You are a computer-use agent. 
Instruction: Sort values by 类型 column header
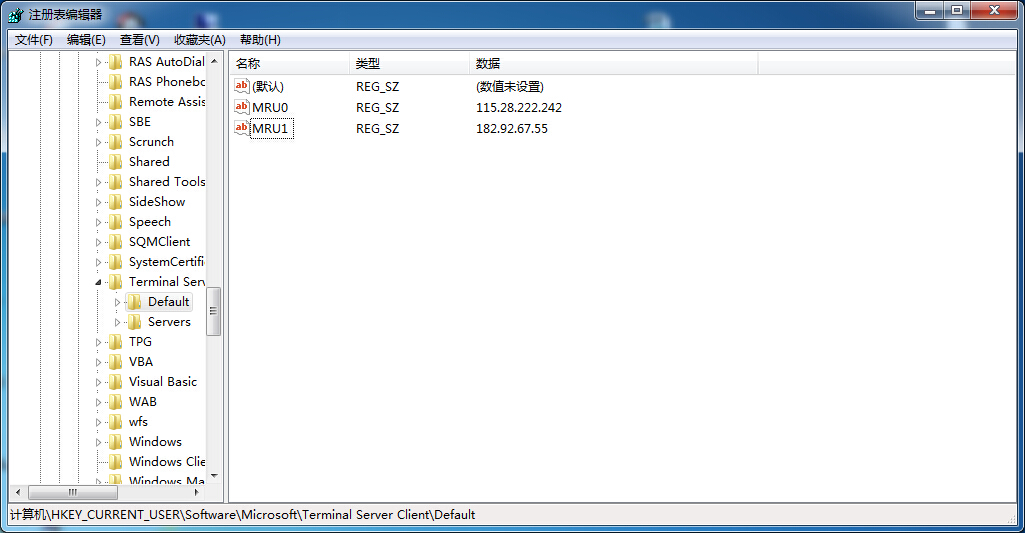point(409,63)
